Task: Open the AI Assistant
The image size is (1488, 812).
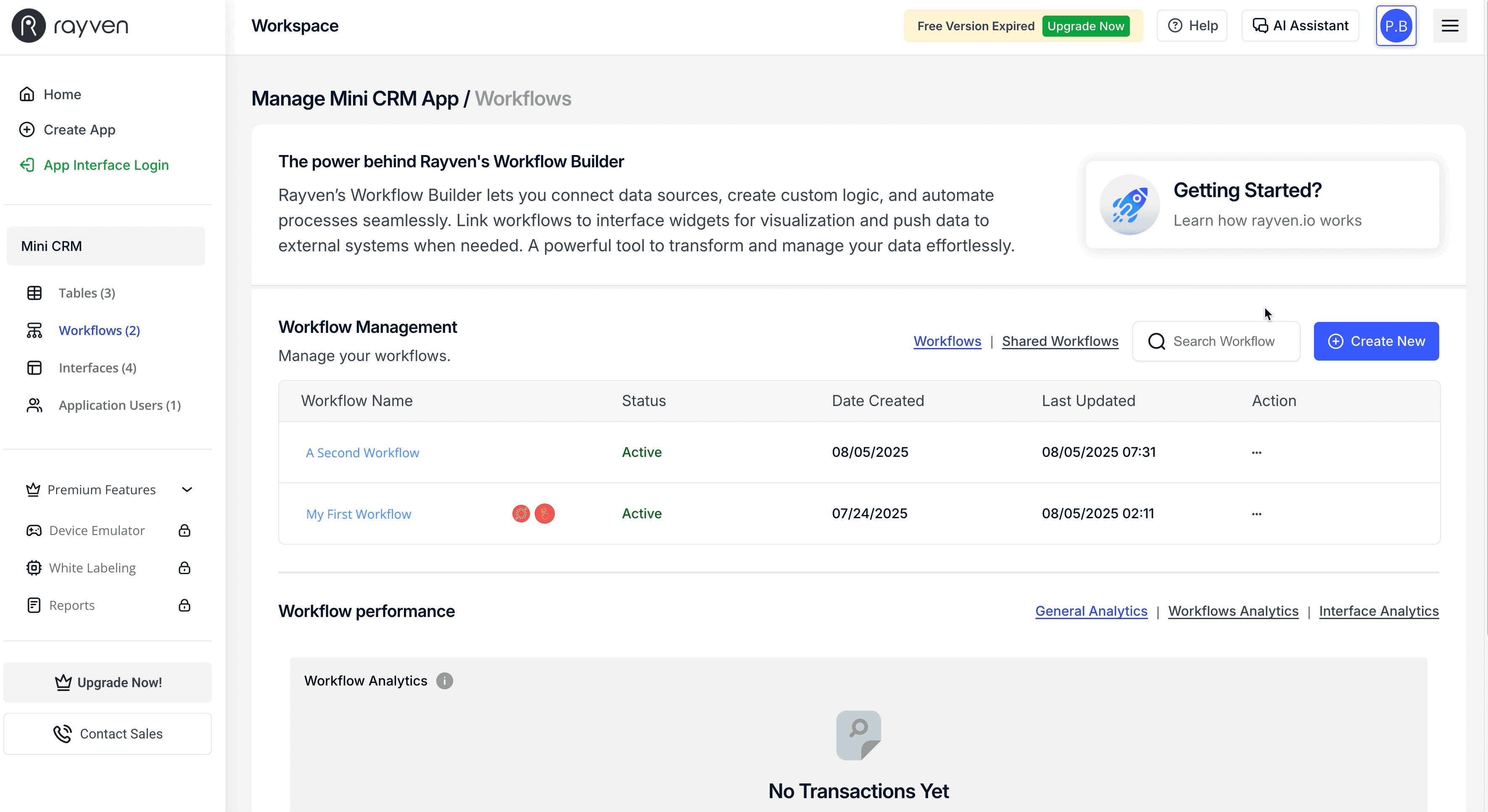Action: pos(1300,25)
